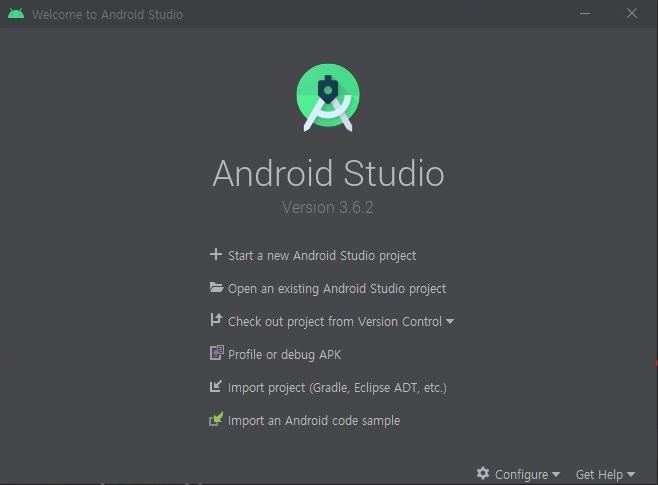Choose Profile or debug APK
Image resolution: width=658 pixels, height=485 pixels.
pos(285,355)
